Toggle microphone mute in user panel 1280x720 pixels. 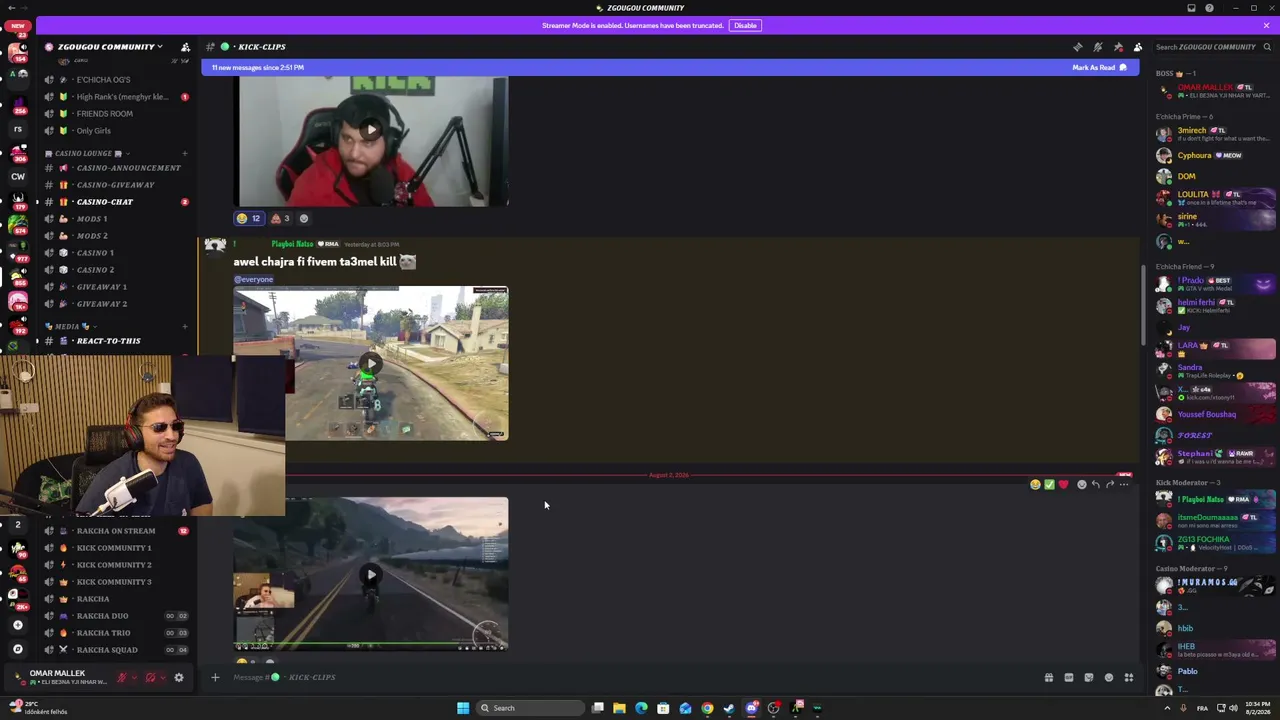[122, 678]
